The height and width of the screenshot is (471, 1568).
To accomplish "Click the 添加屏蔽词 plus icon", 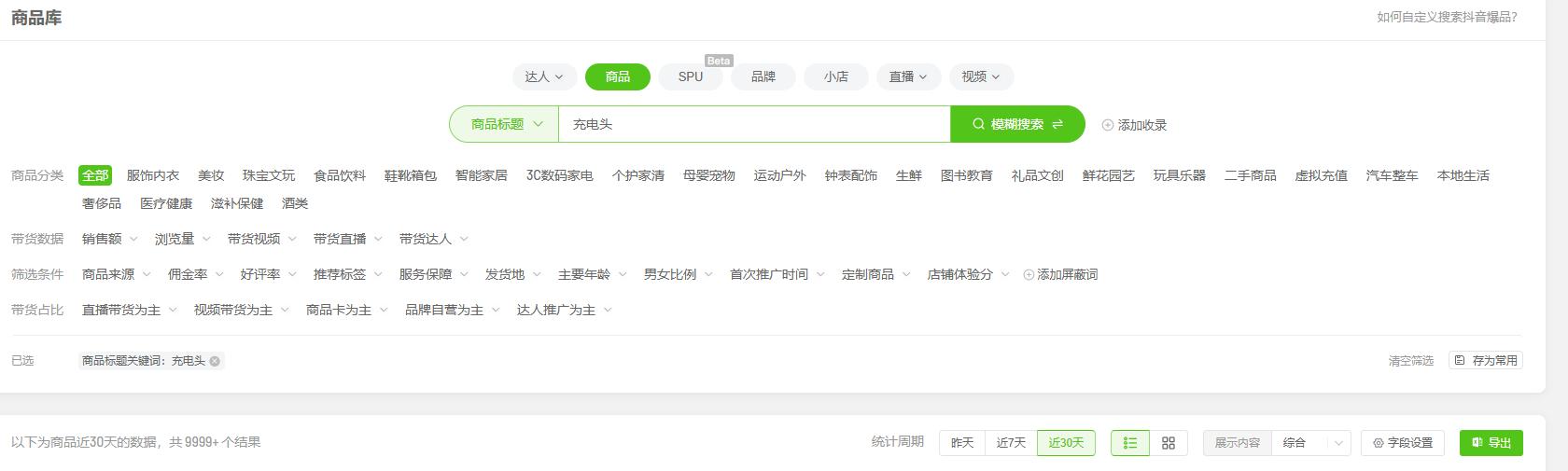I will pos(1029,274).
